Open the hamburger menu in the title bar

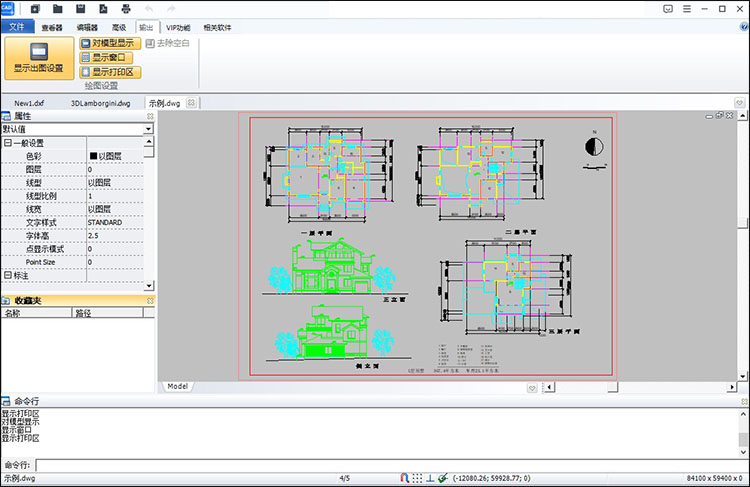pyautogui.click(x=687, y=9)
